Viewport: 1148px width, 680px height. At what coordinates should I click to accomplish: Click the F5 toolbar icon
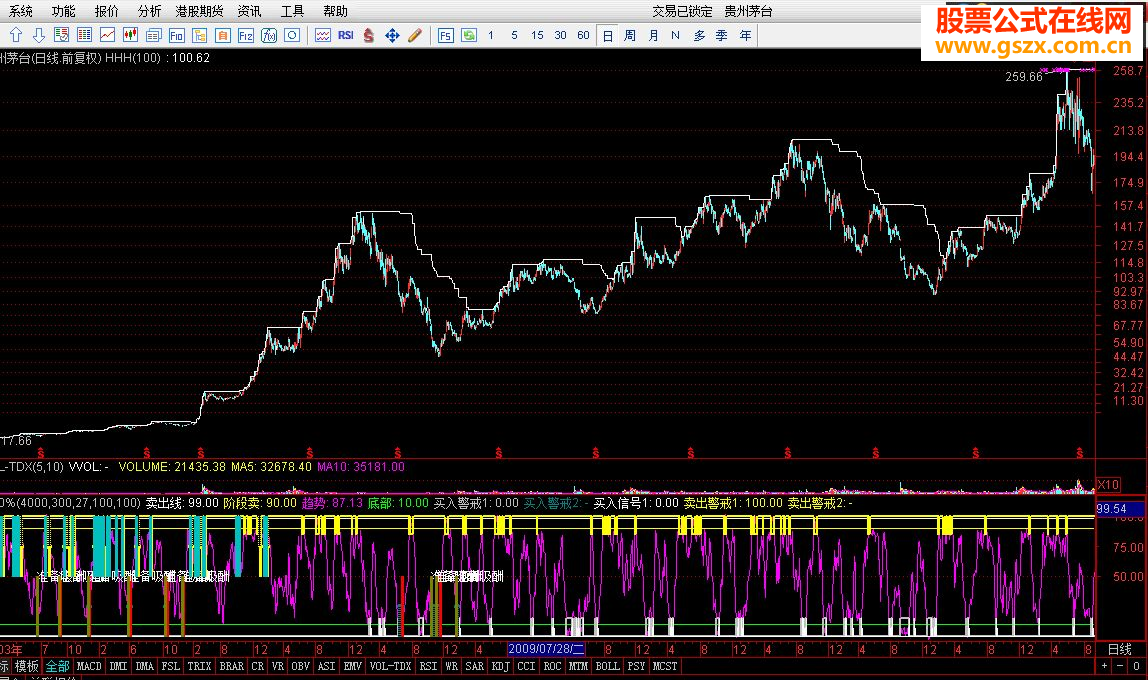(446, 35)
